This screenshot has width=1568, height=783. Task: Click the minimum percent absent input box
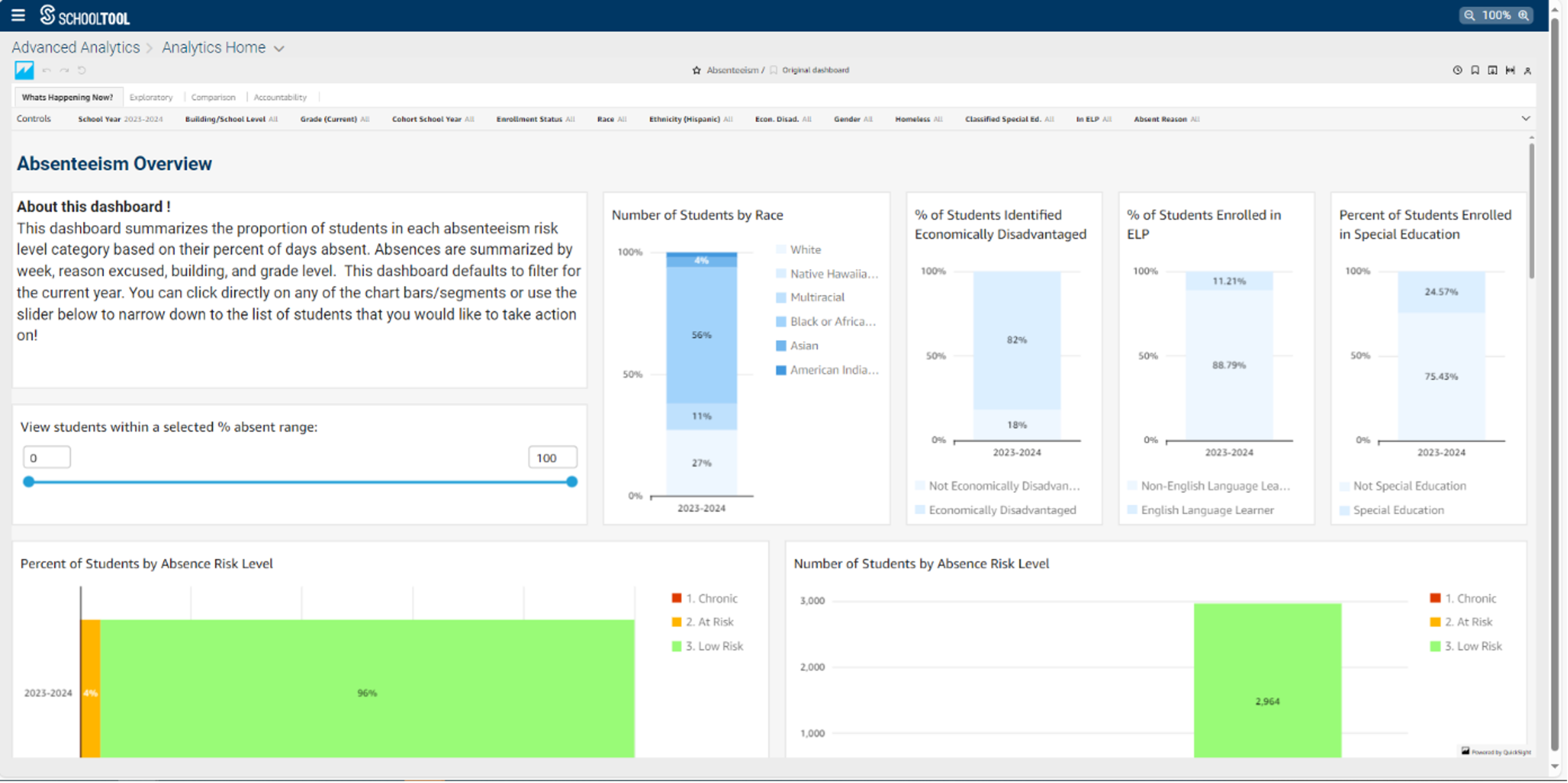click(x=47, y=458)
